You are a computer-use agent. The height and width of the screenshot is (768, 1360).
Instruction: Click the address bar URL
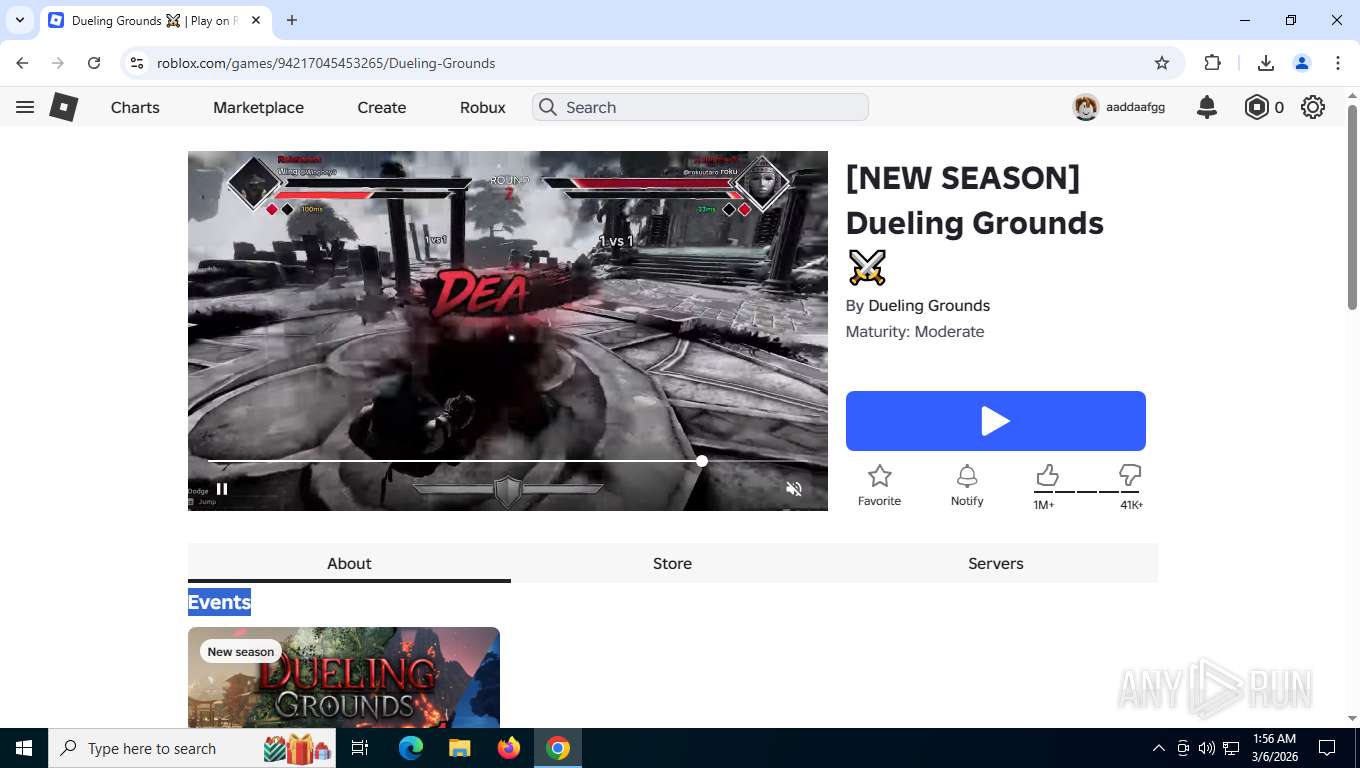pos(326,63)
